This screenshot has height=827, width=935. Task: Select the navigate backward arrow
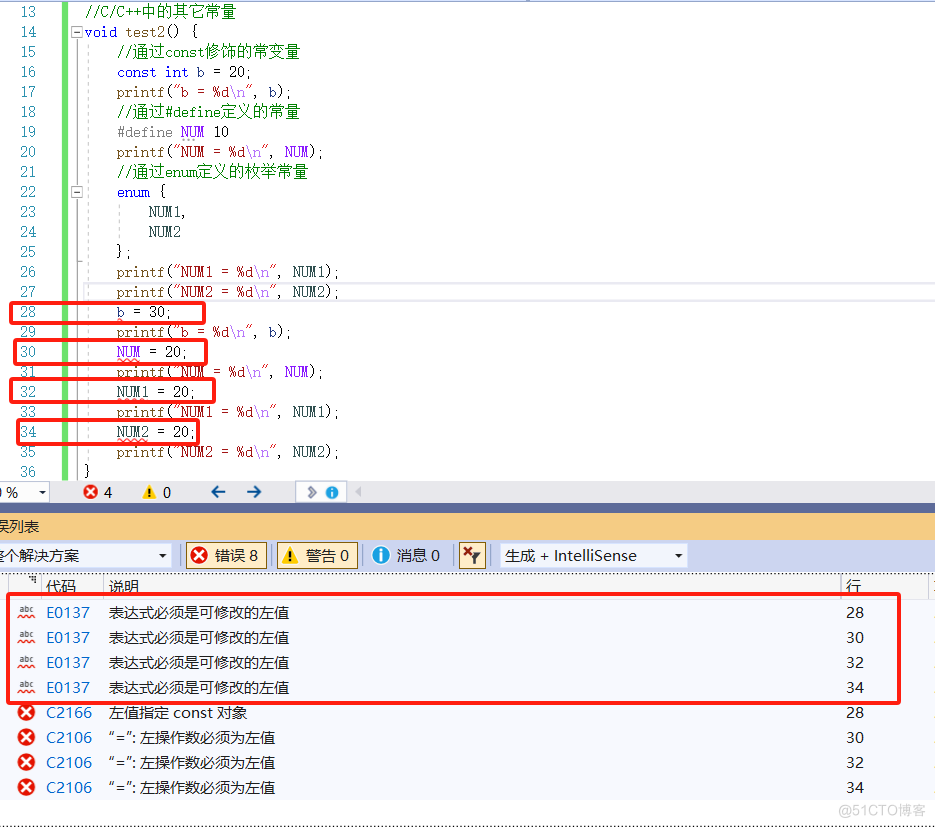(218, 491)
